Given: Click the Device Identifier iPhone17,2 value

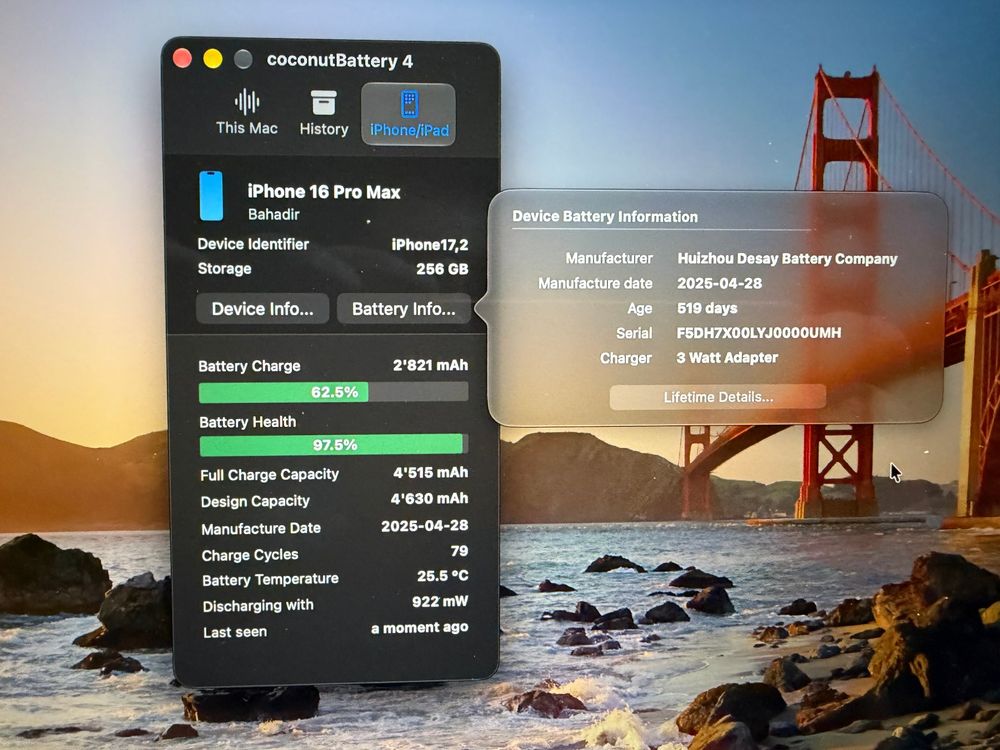Looking at the screenshot, I should (x=430, y=244).
